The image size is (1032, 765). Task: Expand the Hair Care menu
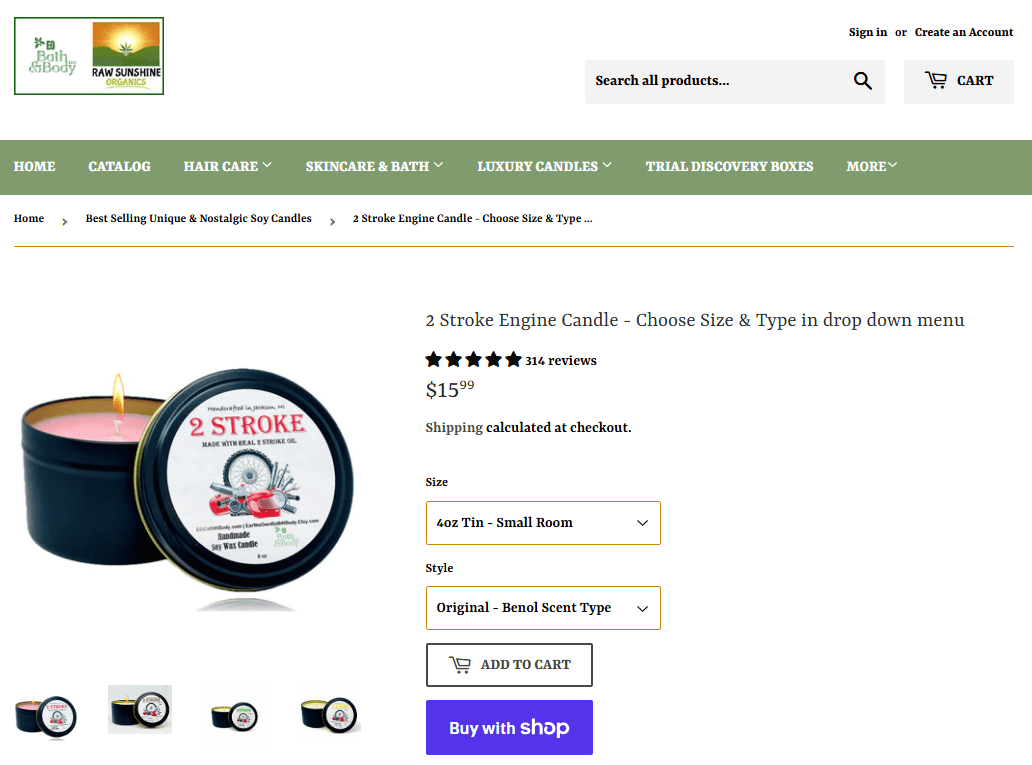pos(228,167)
